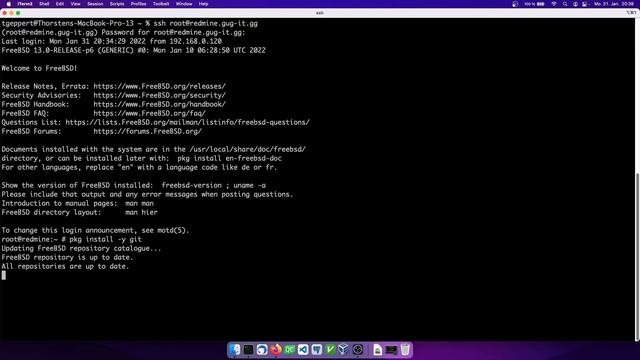Open the dark circular app icon in dock
This screenshot has width=640, height=360.
click(358, 350)
